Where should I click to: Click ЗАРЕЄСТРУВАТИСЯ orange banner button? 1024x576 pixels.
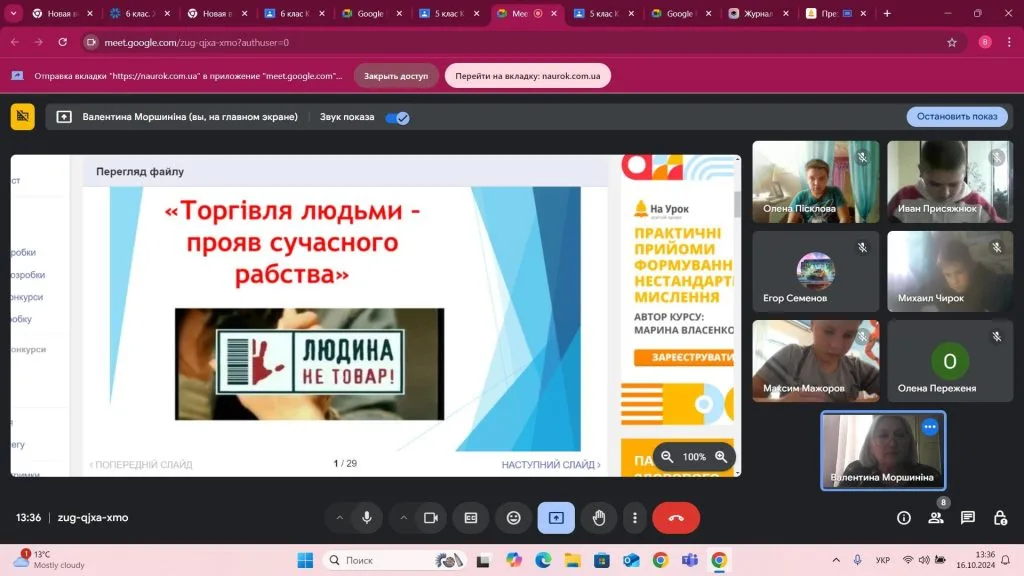(x=683, y=357)
